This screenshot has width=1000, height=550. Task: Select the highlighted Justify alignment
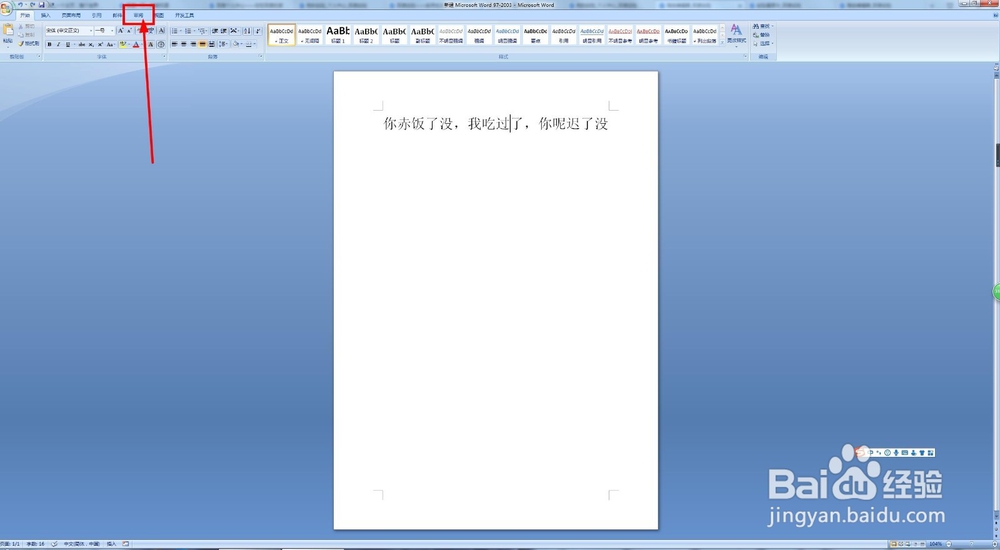pyautogui.click(x=202, y=45)
